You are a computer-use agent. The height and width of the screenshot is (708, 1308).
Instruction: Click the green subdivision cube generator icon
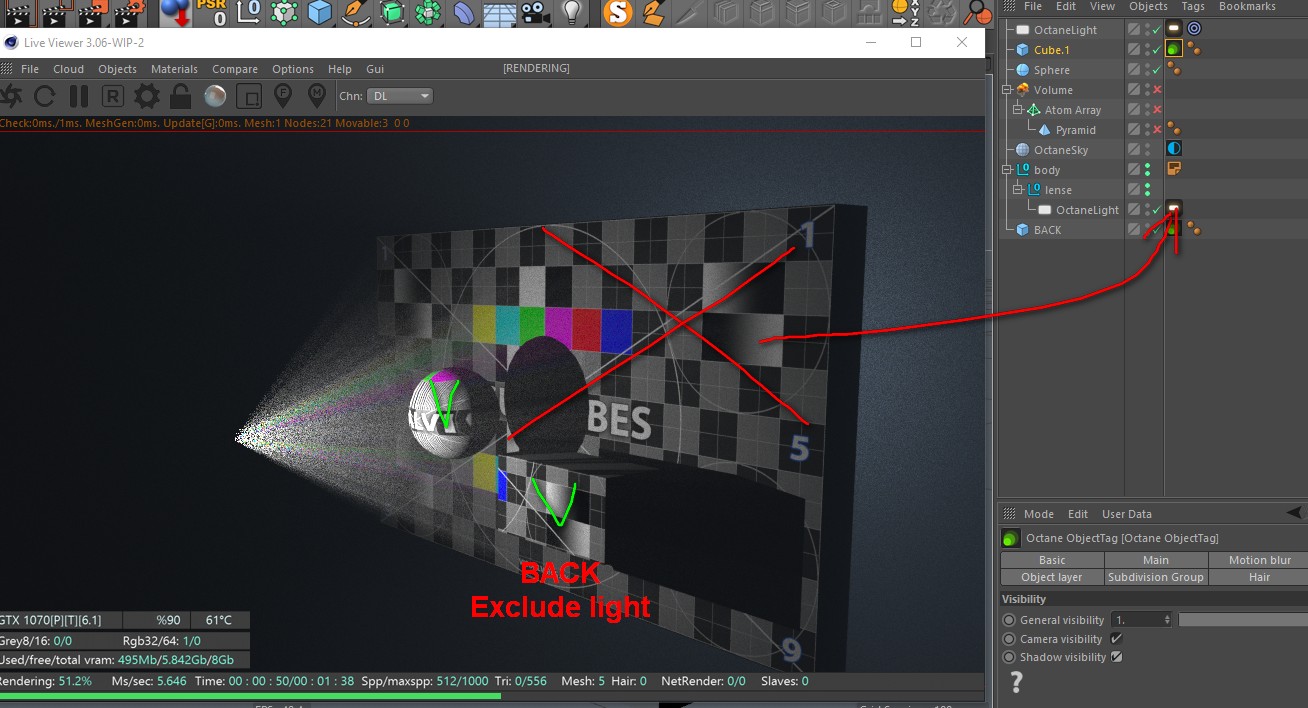(x=393, y=12)
